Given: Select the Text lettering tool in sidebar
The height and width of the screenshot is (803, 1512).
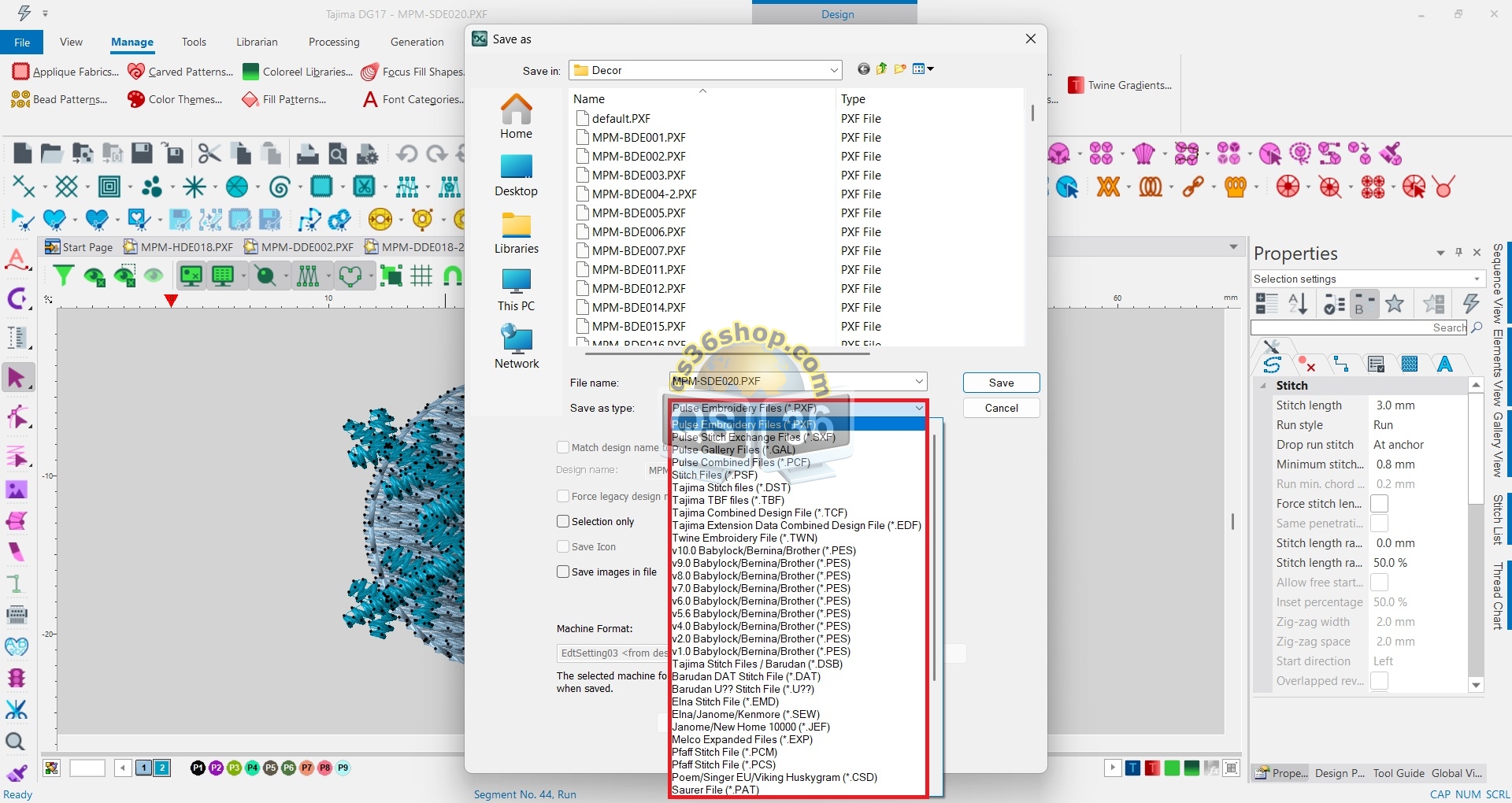Looking at the screenshot, I should [x=17, y=260].
